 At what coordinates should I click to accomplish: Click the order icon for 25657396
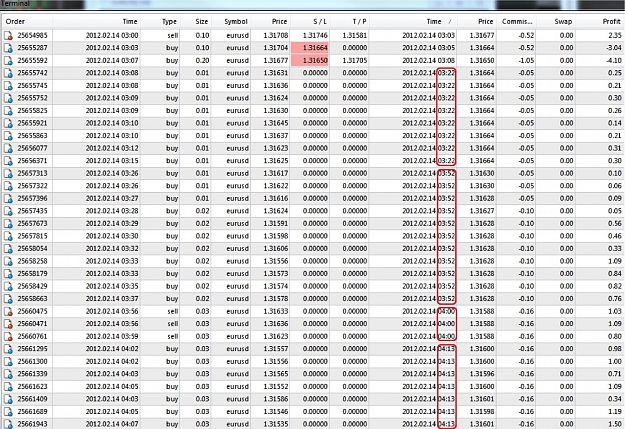point(8,199)
